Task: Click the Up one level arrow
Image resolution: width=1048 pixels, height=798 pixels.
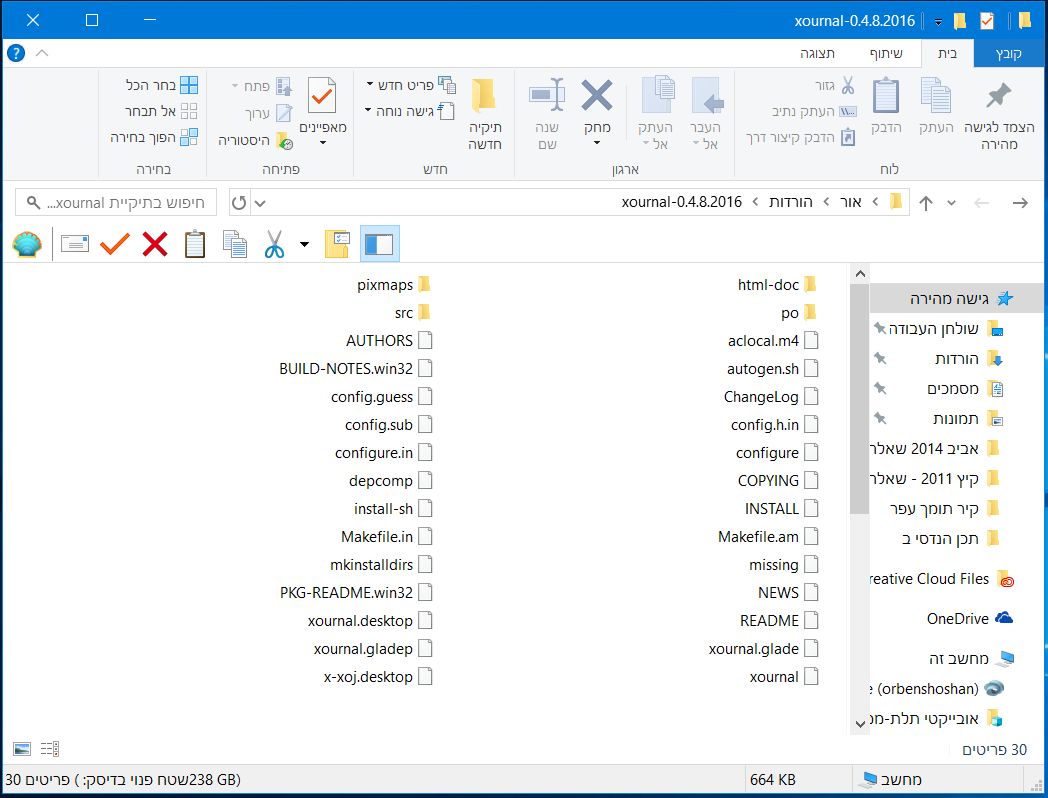Action: click(x=926, y=203)
